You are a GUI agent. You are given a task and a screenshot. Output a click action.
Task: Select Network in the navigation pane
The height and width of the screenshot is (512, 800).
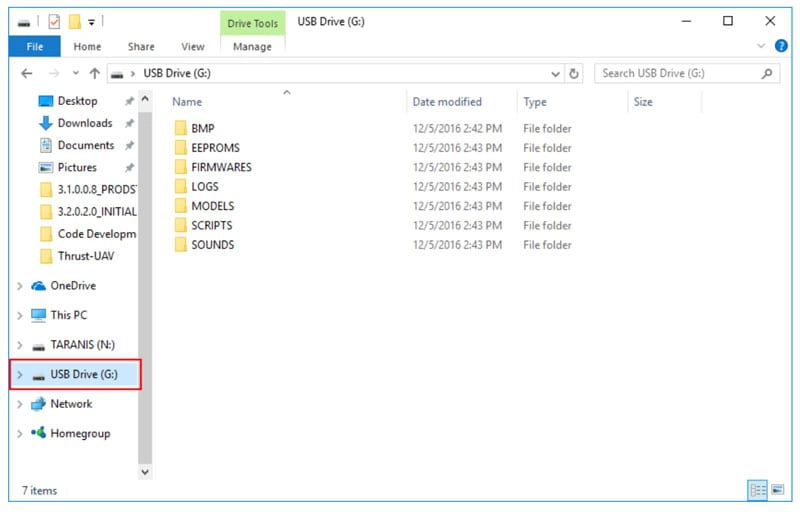pyautogui.click(x=70, y=404)
